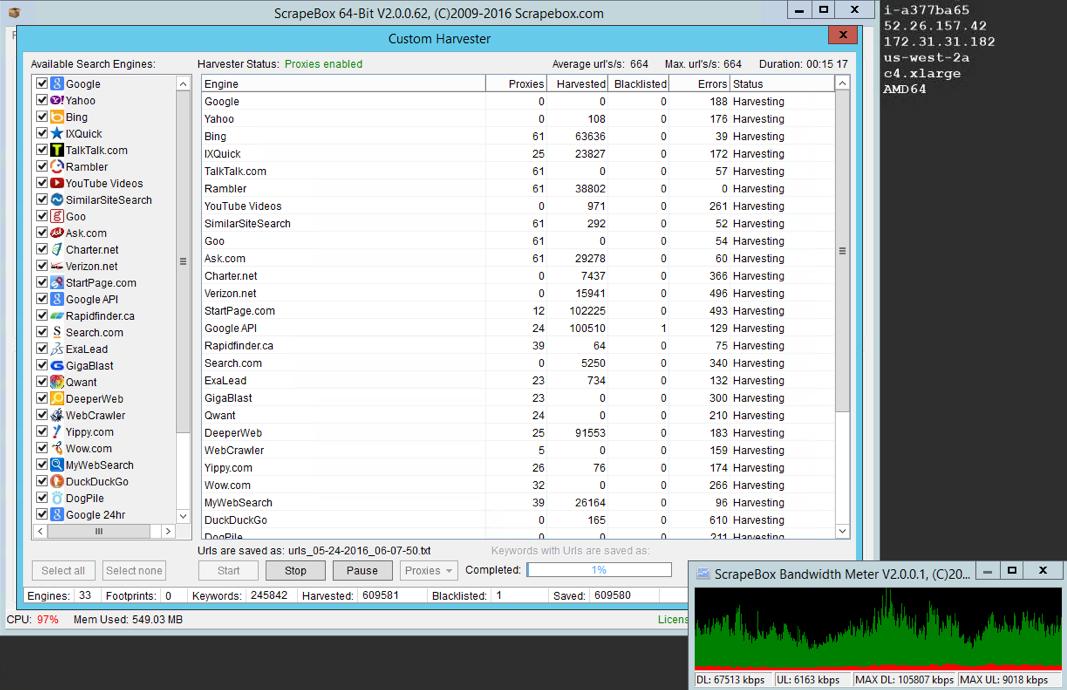Sort table by Status column header
Screen dimensions: 1067x690
pyautogui.click(x=782, y=84)
